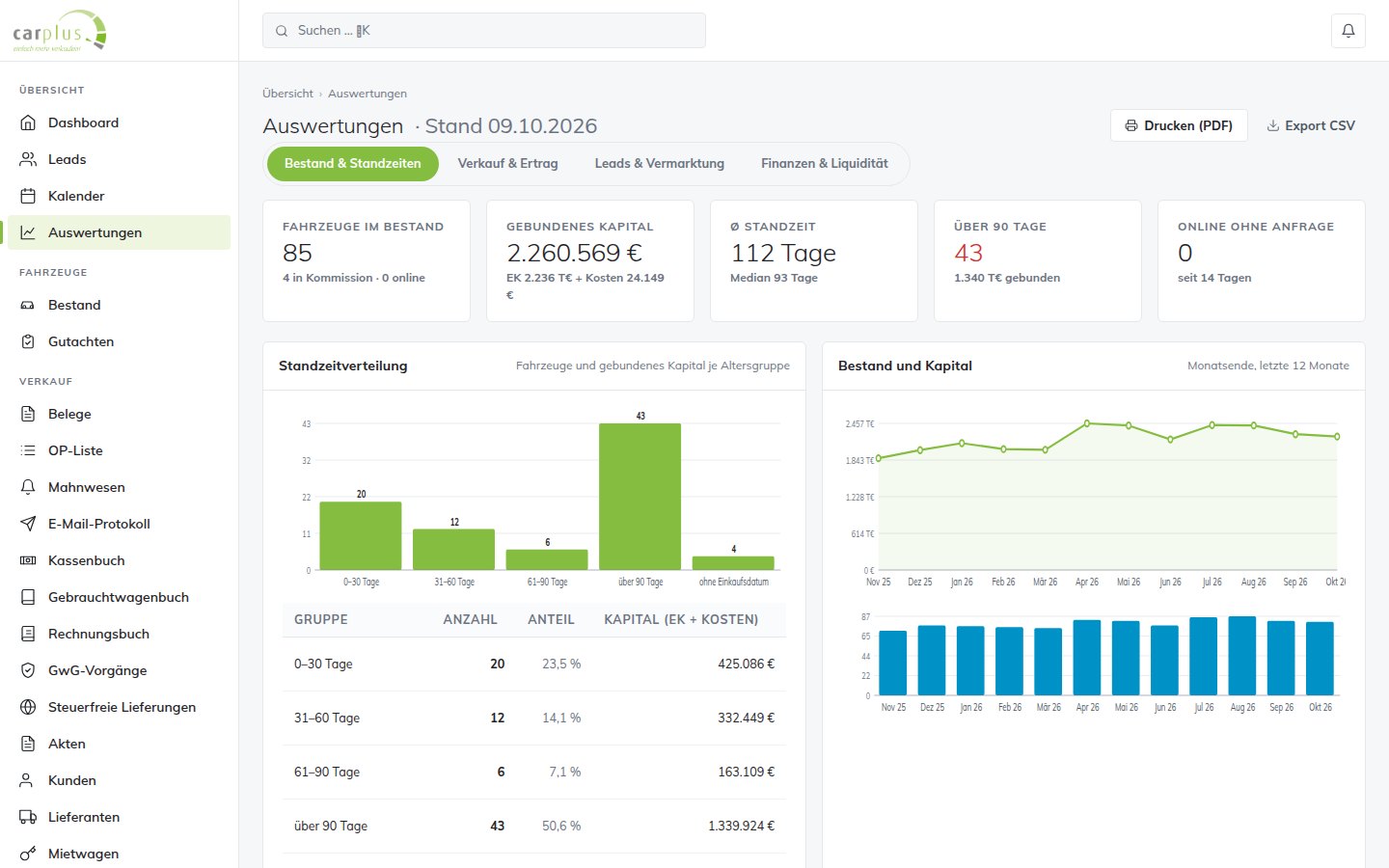Open Steuerfreie Lieferungen globe icon
The height and width of the screenshot is (868, 1389).
click(x=28, y=707)
